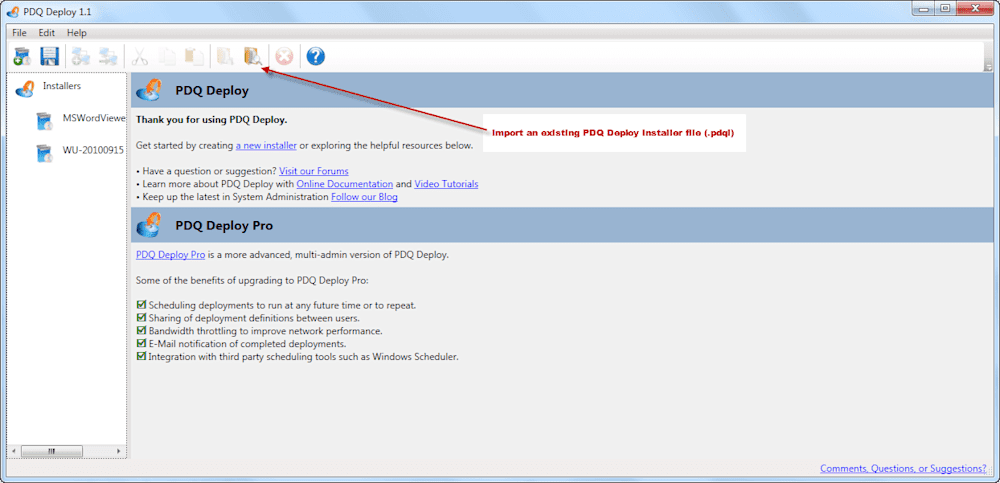
Task: Click the blue Help question mark icon
Action: 316,57
